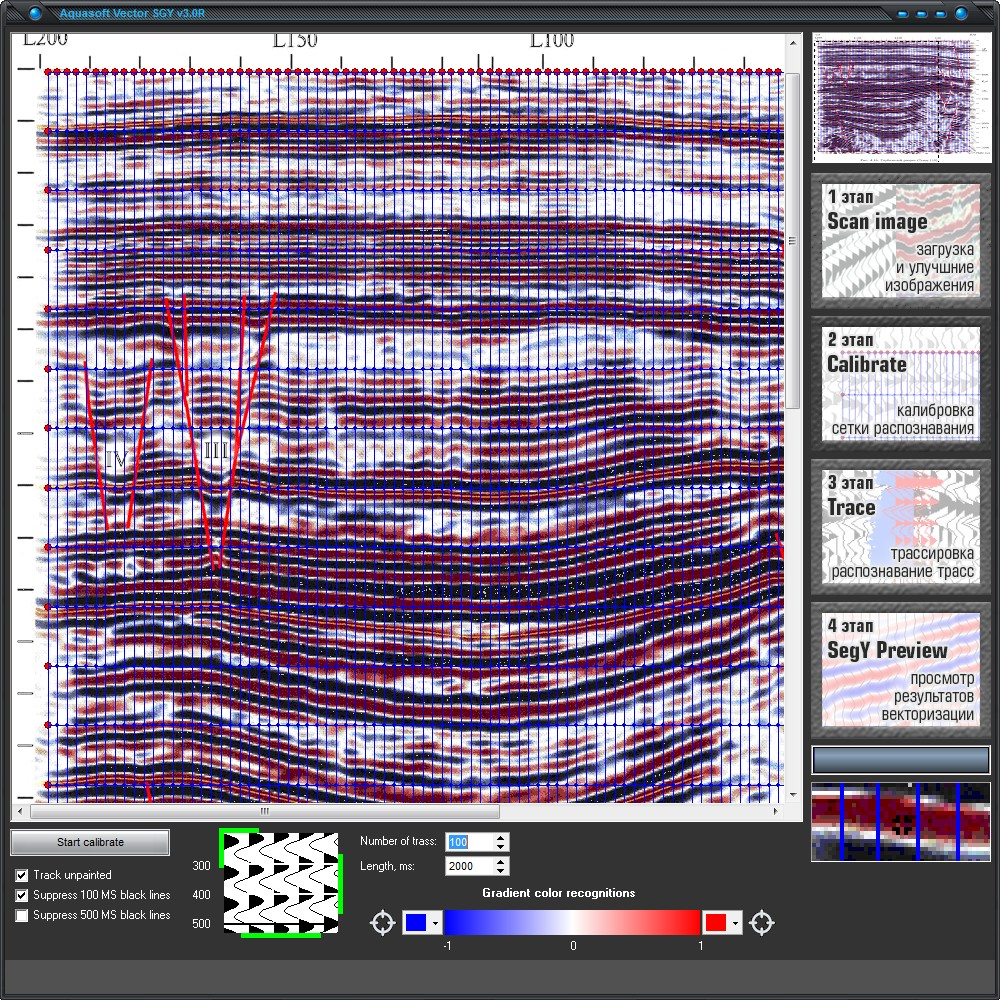The height and width of the screenshot is (1000, 1000).
Task: Click the crosshair picker beside the red swatch
Action: point(762,922)
